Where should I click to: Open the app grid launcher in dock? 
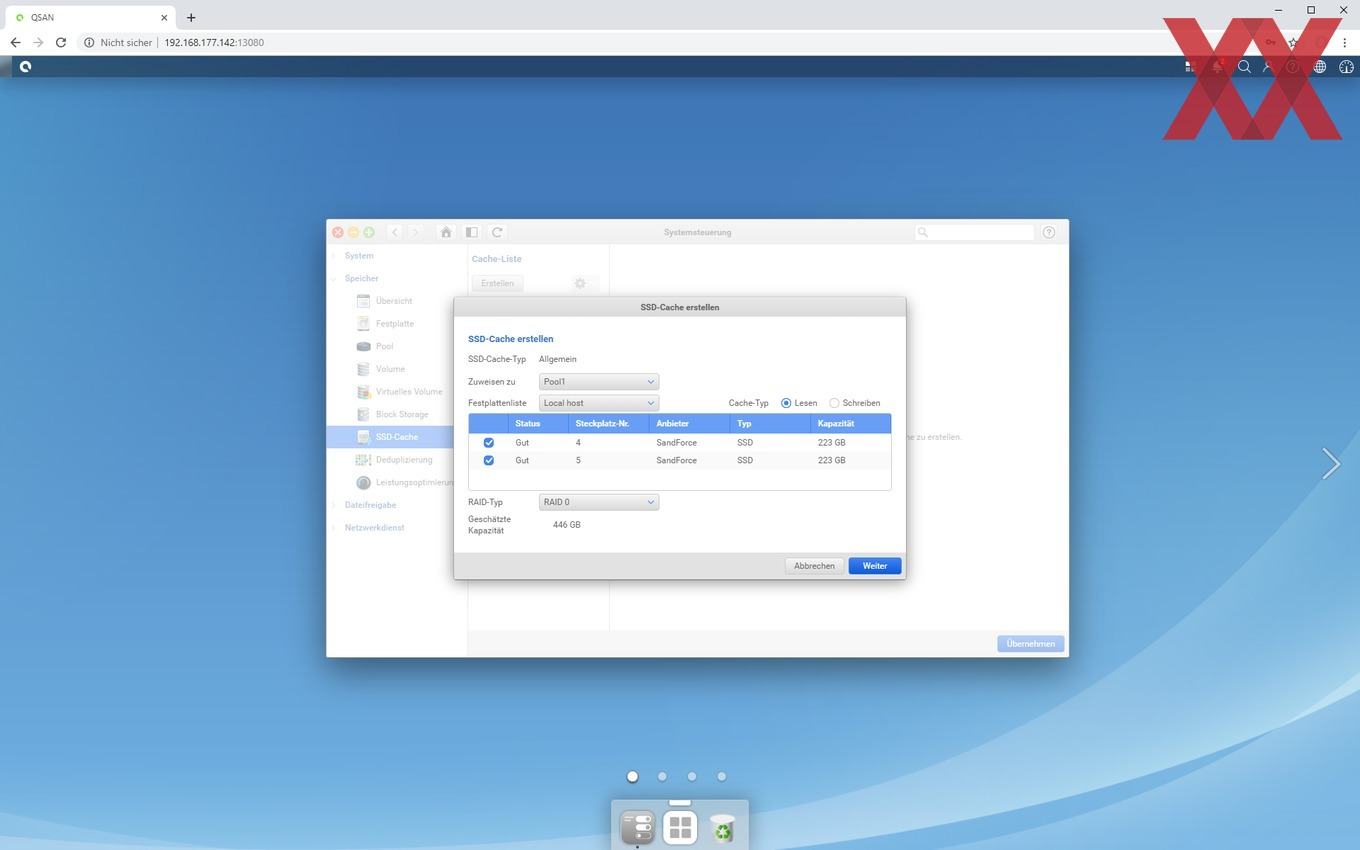click(680, 827)
